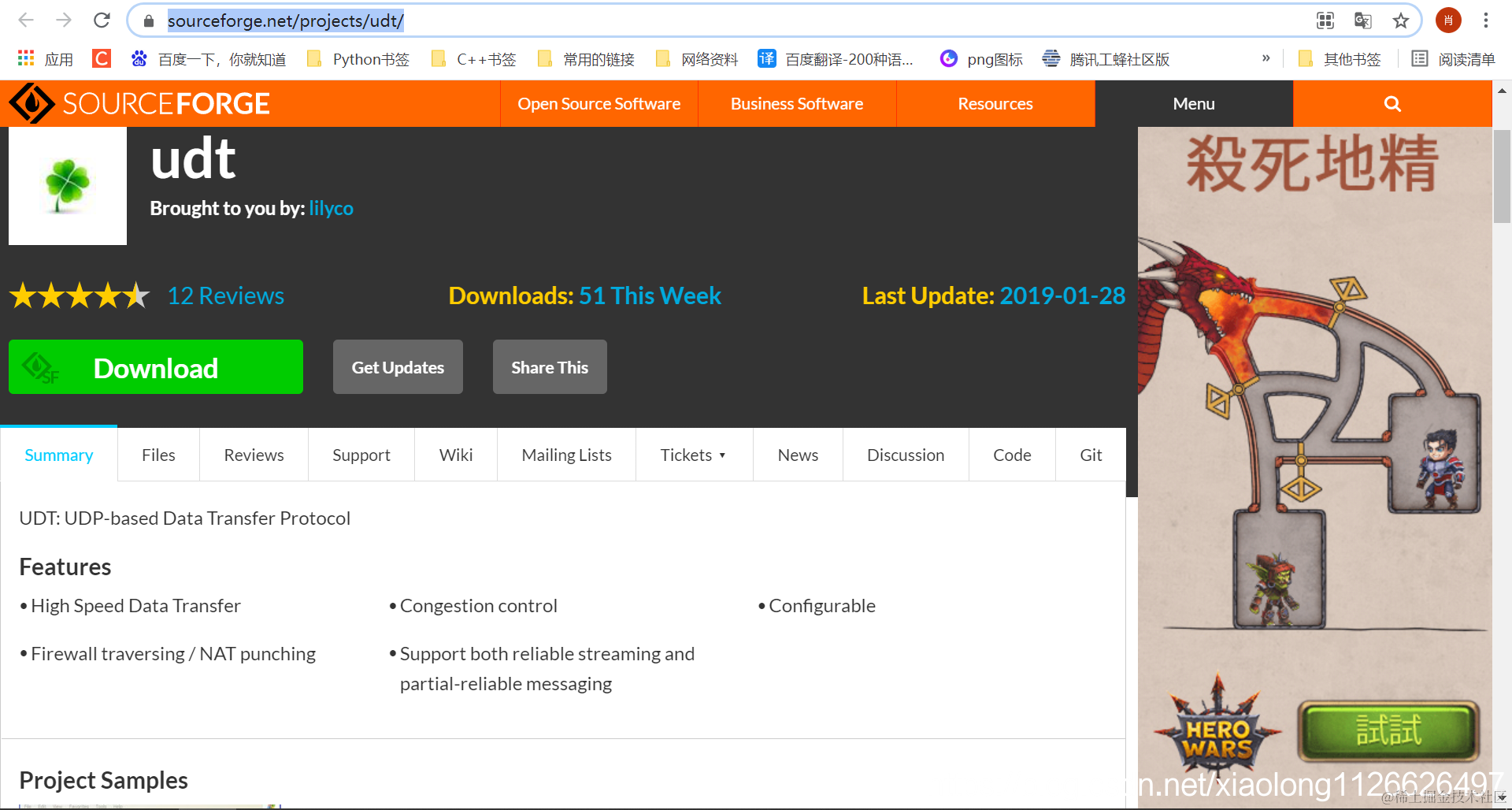
Task: Click the translate page icon
Action: pyautogui.click(x=1363, y=20)
